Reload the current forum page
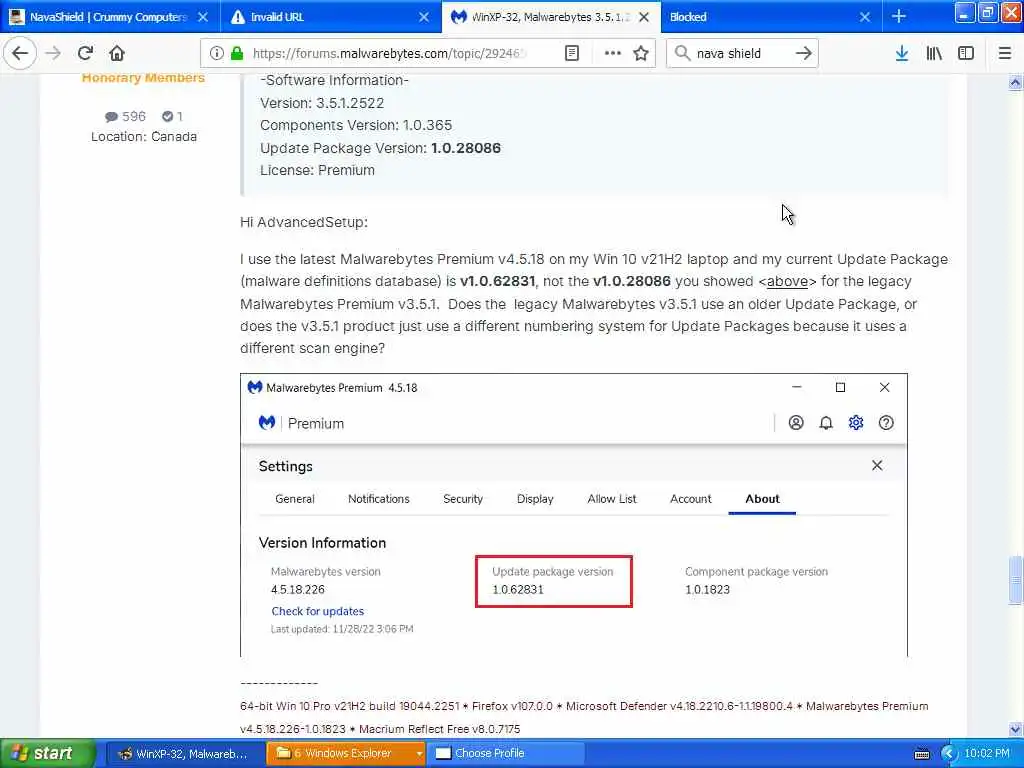 coord(85,54)
